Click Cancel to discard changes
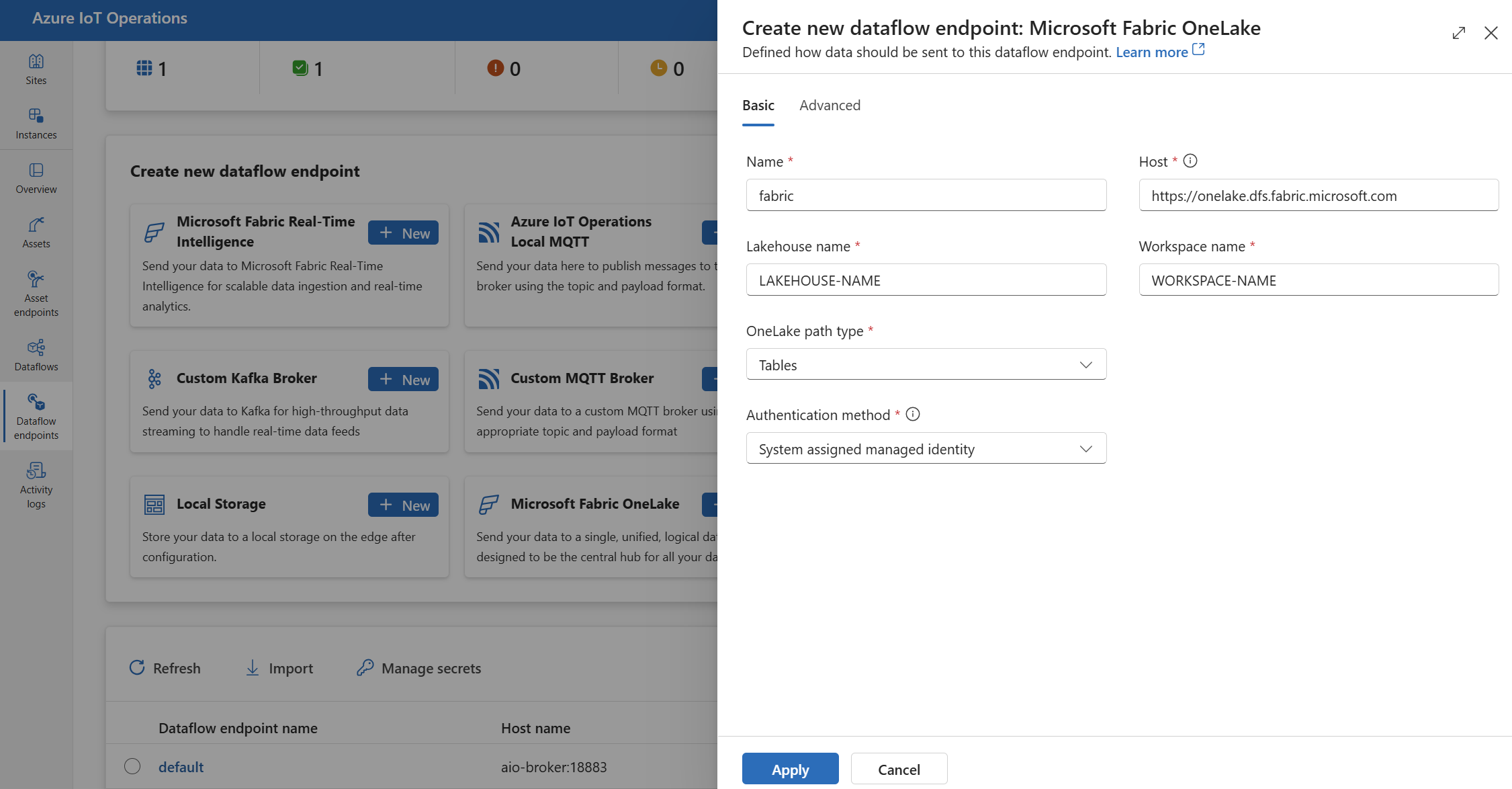This screenshot has width=1512, height=789. (x=897, y=769)
